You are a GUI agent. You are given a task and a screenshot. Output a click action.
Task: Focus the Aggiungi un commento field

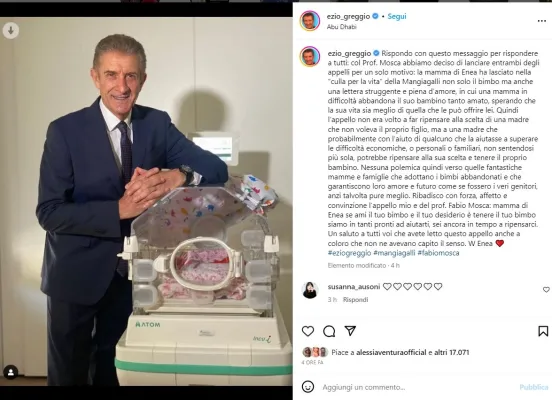(x=417, y=387)
